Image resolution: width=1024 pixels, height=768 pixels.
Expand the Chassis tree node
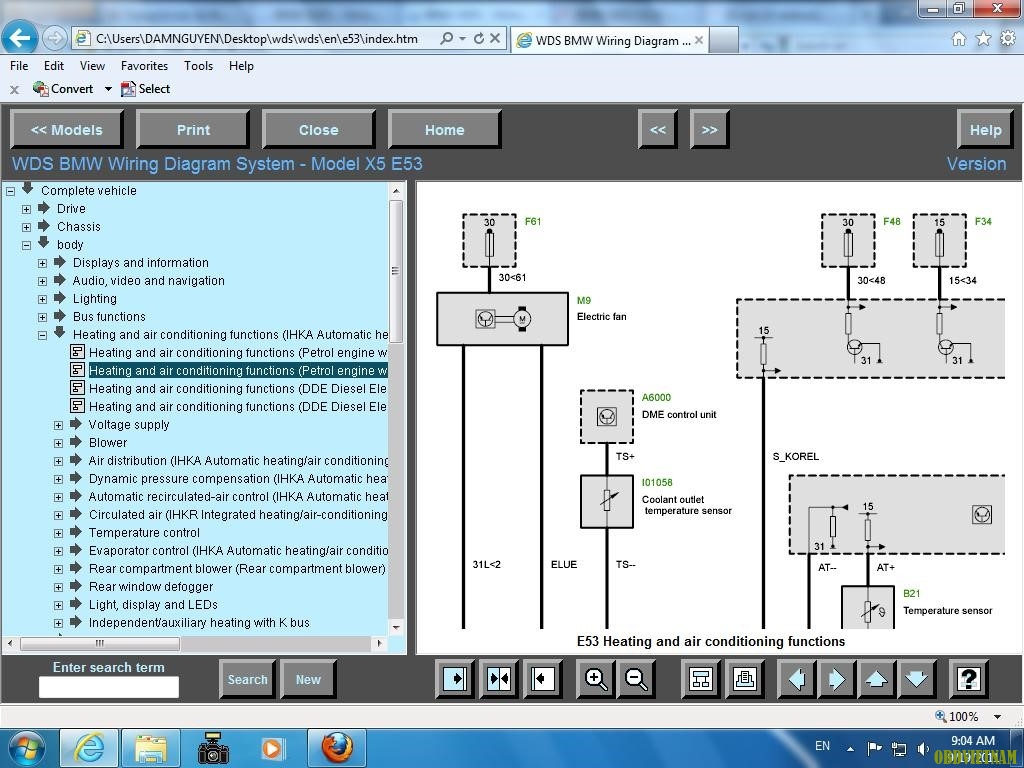pyautogui.click(x=26, y=227)
